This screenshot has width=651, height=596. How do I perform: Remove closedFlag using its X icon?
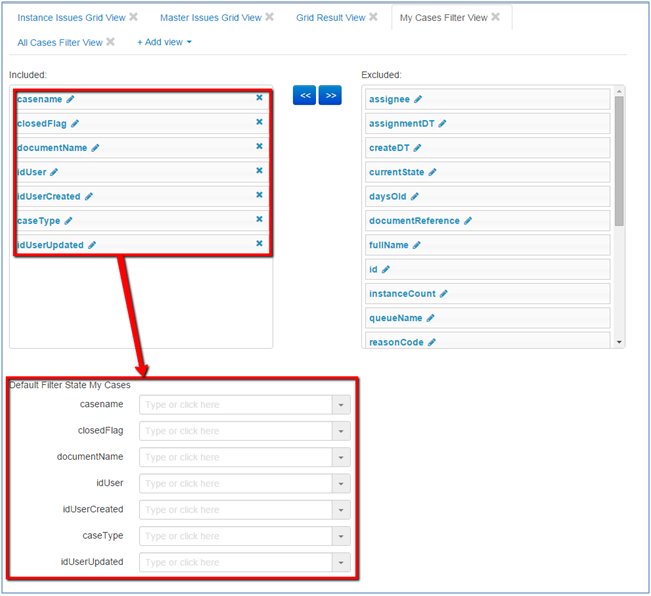click(259, 122)
